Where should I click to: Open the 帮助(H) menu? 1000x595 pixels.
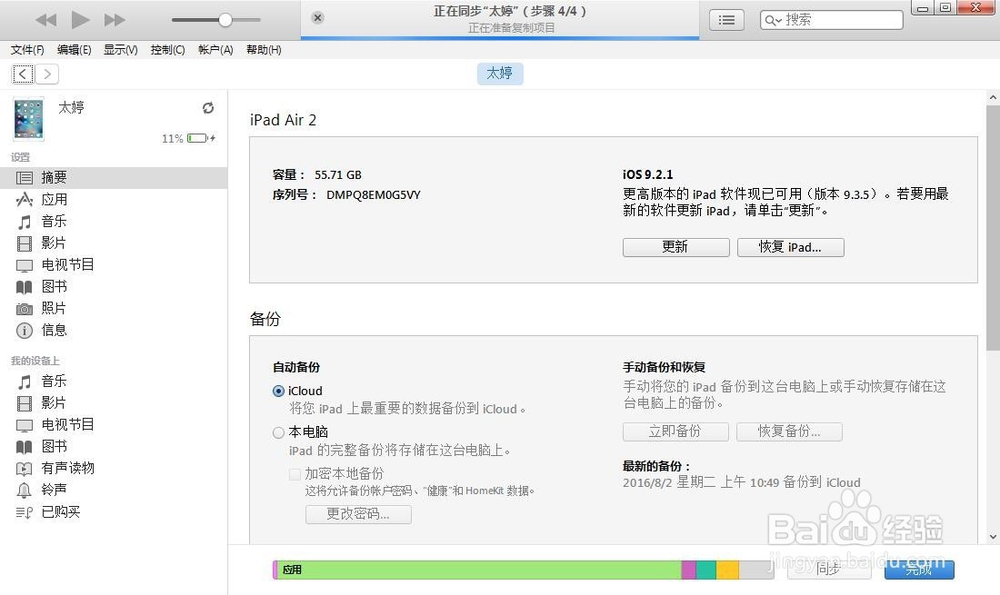(x=263, y=50)
